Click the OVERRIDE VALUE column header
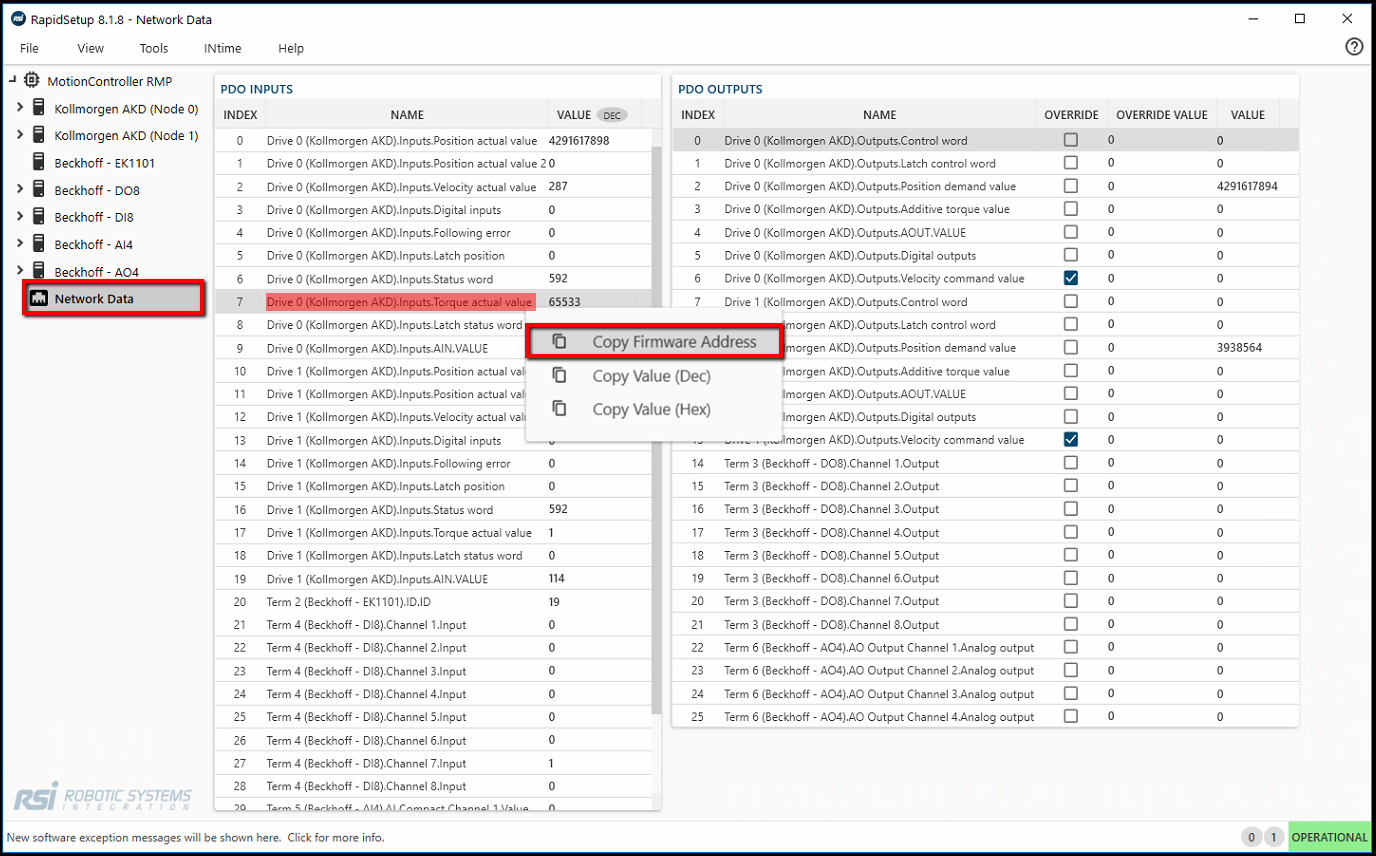1376x856 pixels. click(1162, 115)
